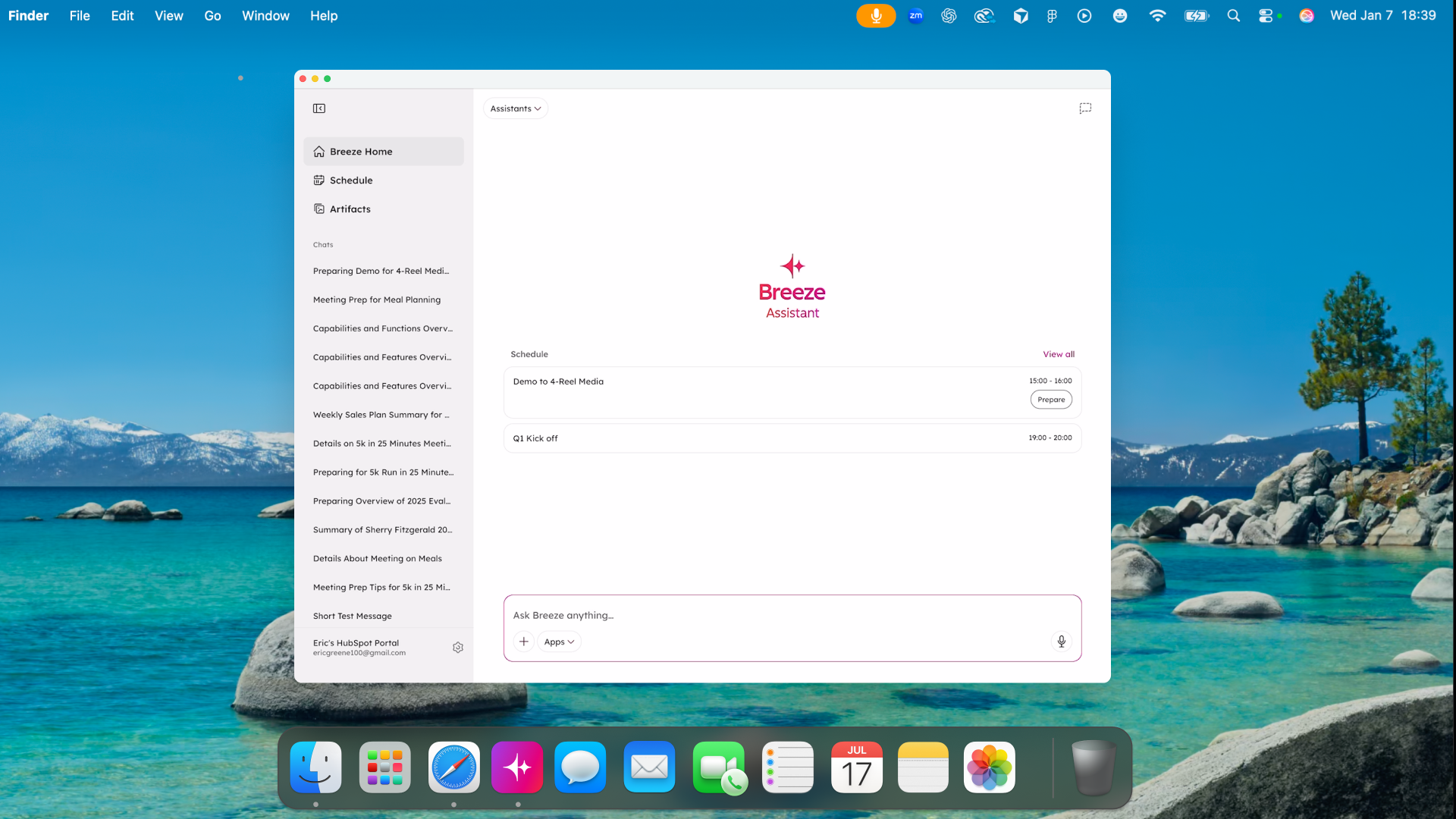Open the Artifacts section
1456x819 pixels.
[x=384, y=209]
